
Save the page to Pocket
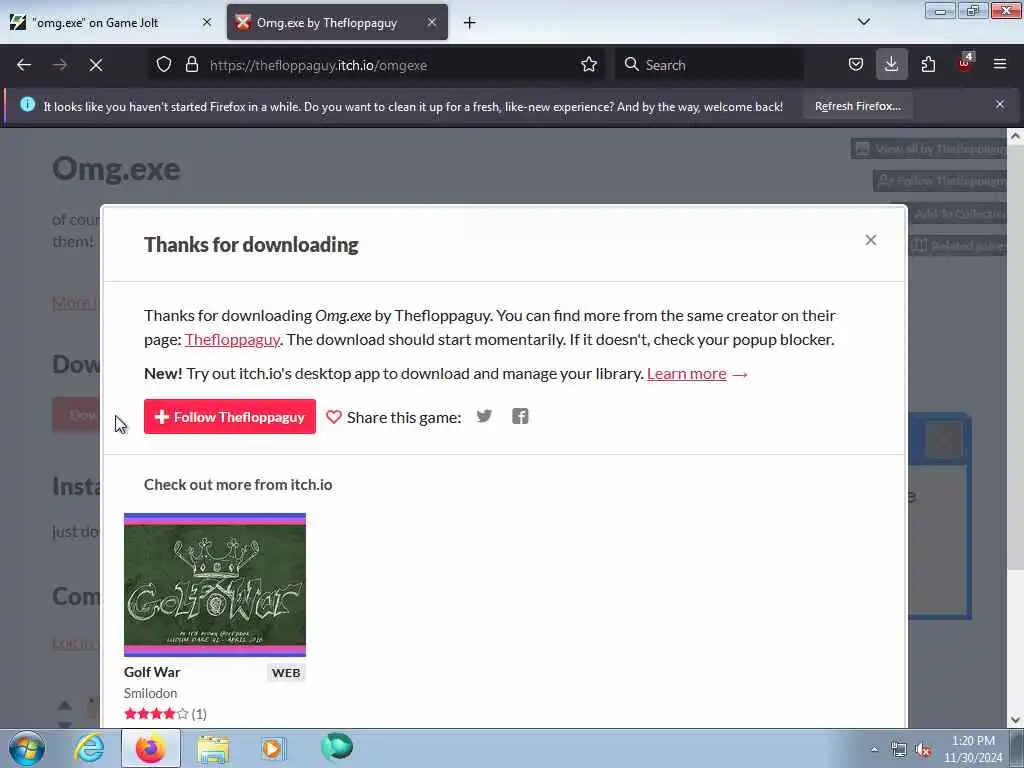click(x=856, y=65)
